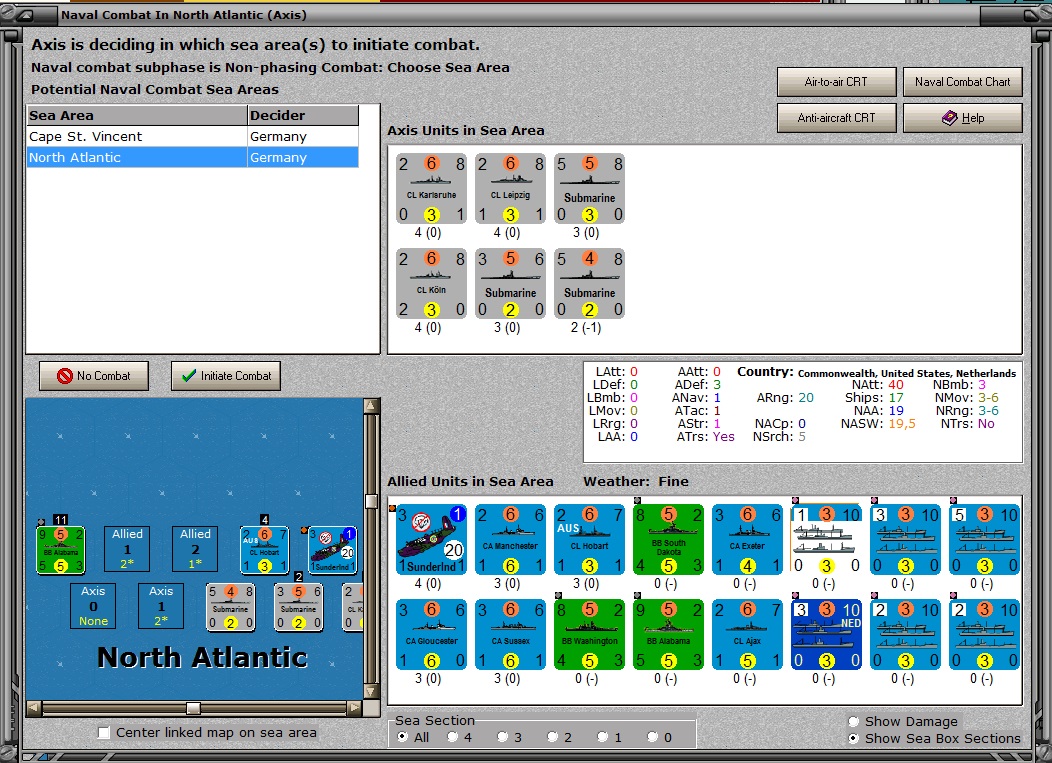The width and height of the screenshot is (1052, 763).
Task: Click Initiate Combat
Action: (x=226, y=376)
